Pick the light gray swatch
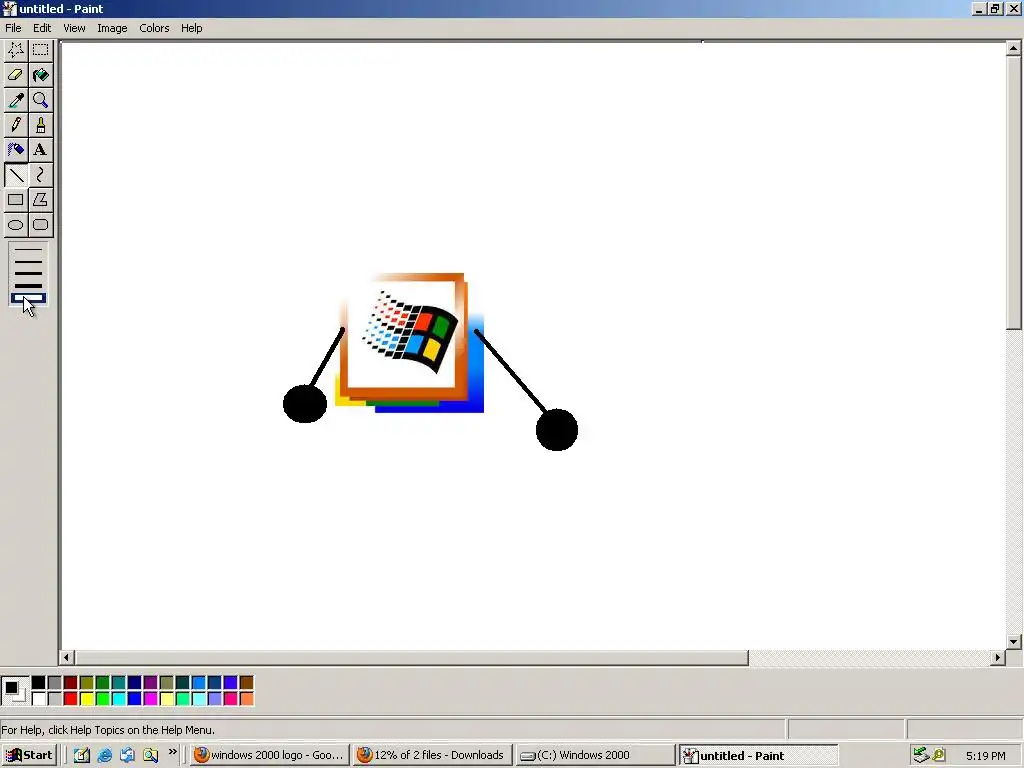Viewport: 1024px width, 768px height. point(54,699)
